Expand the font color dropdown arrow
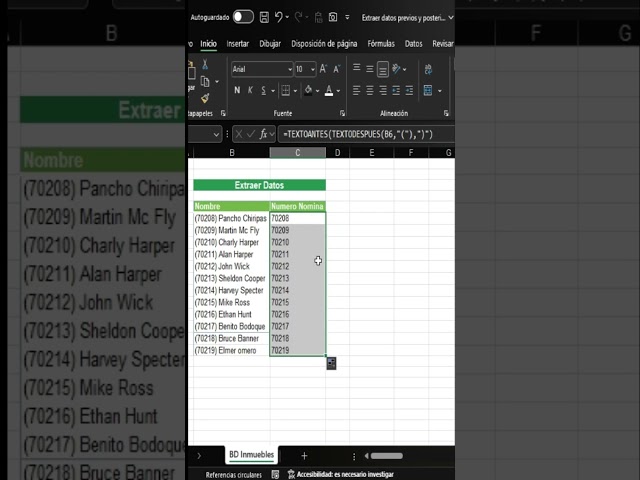 point(338,91)
